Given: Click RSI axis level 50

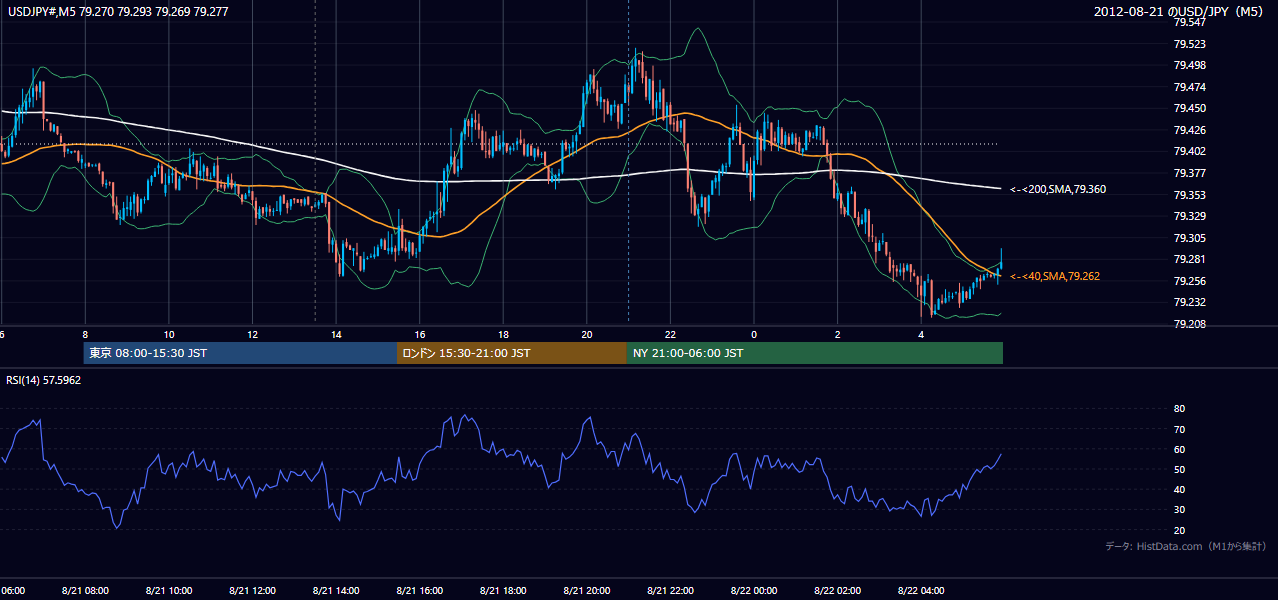Looking at the screenshot, I should (1179, 469).
